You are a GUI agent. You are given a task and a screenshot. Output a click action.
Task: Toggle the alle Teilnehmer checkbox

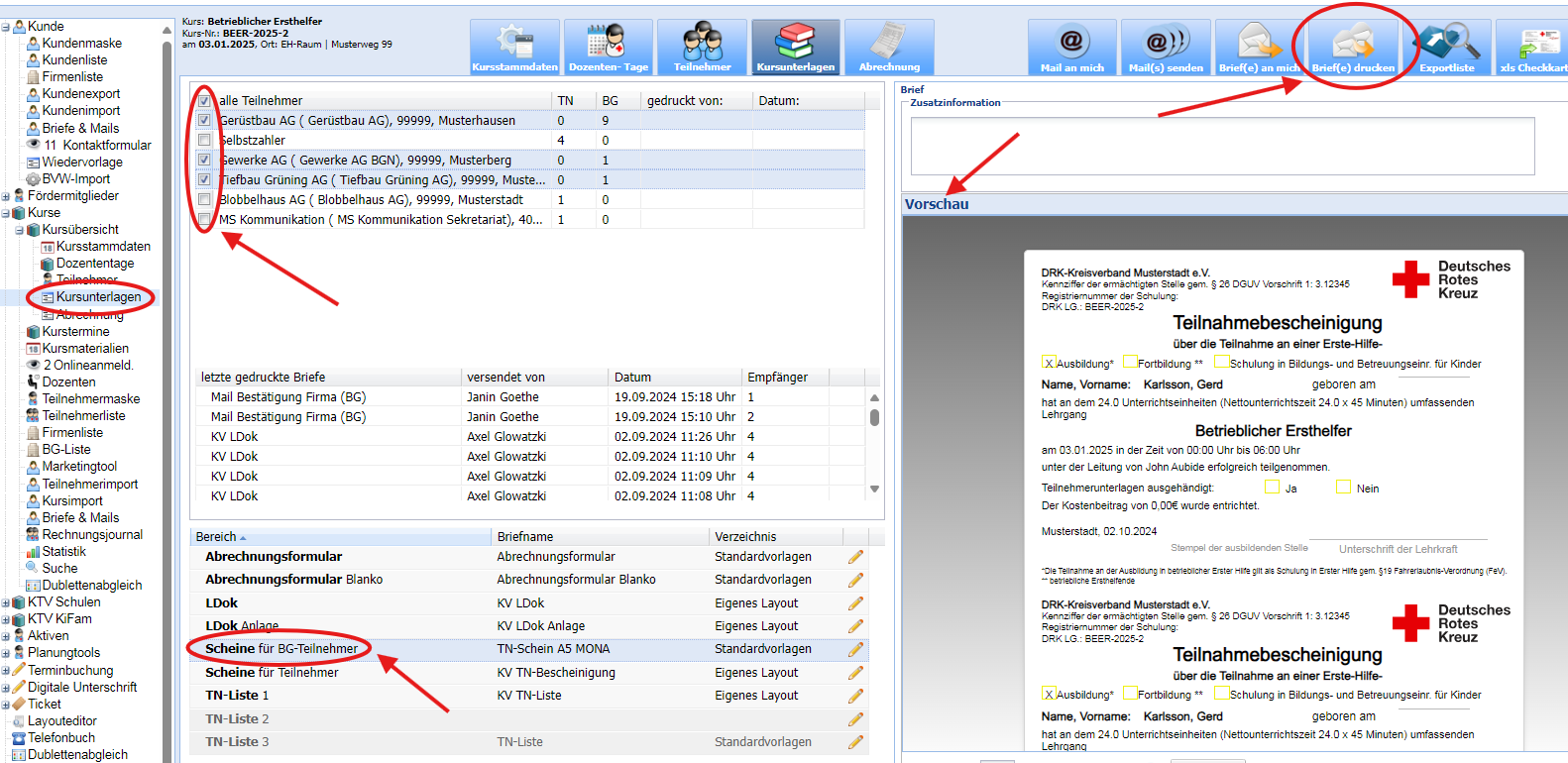(x=204, y=101)
